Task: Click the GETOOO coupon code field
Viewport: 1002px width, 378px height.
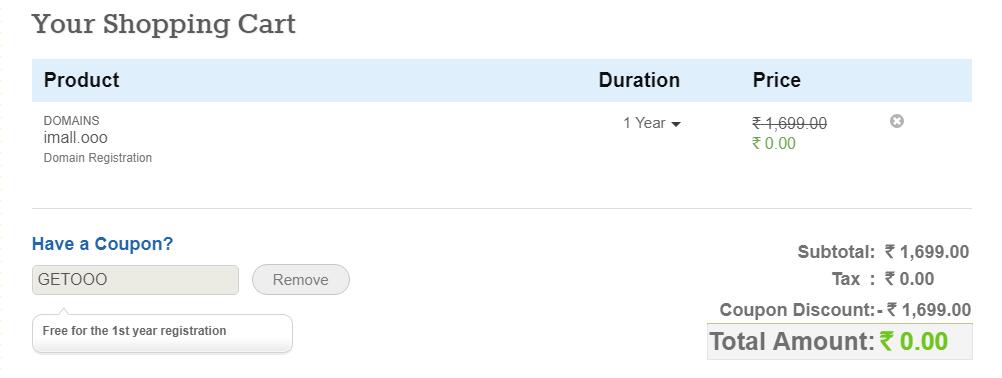Action: pos(135,280)
